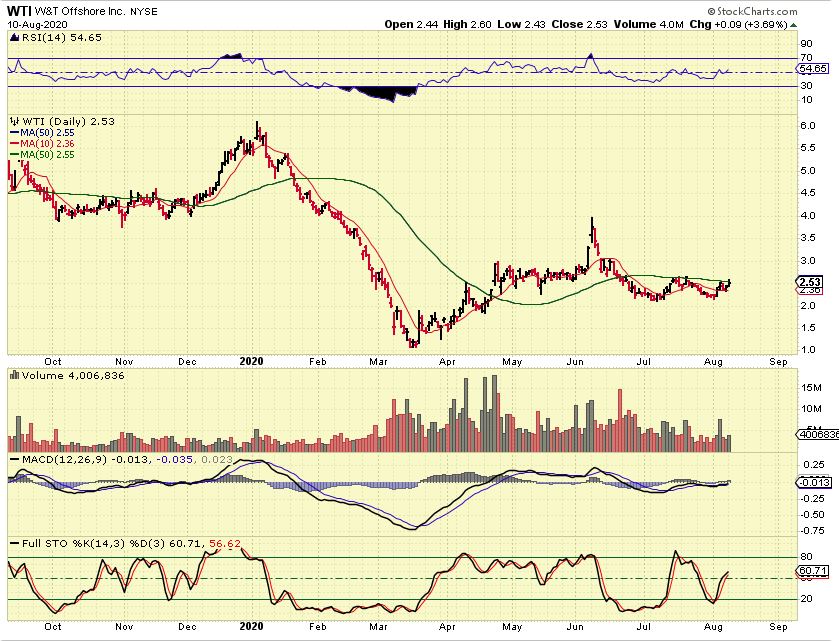Click the RSI(14) area-style indicator icon
This screenshot has width=839, height=641.
click(14, 37)
